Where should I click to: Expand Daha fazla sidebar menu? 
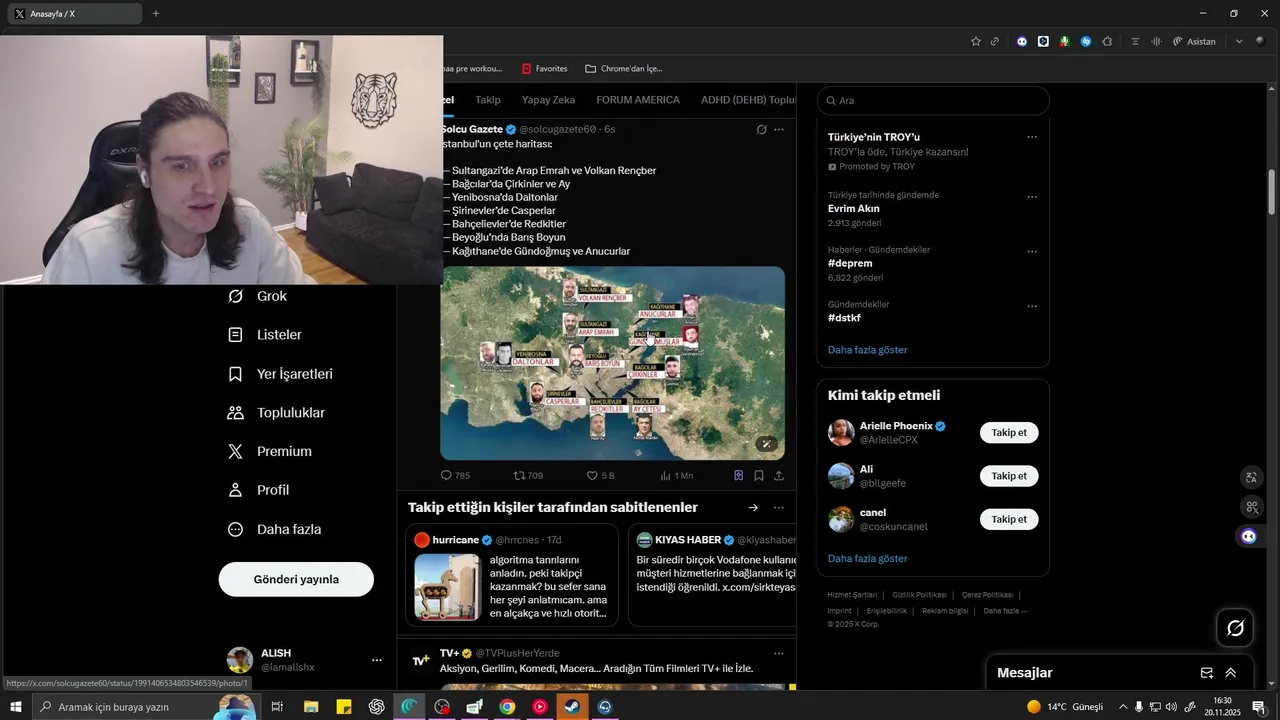[274, 529]
